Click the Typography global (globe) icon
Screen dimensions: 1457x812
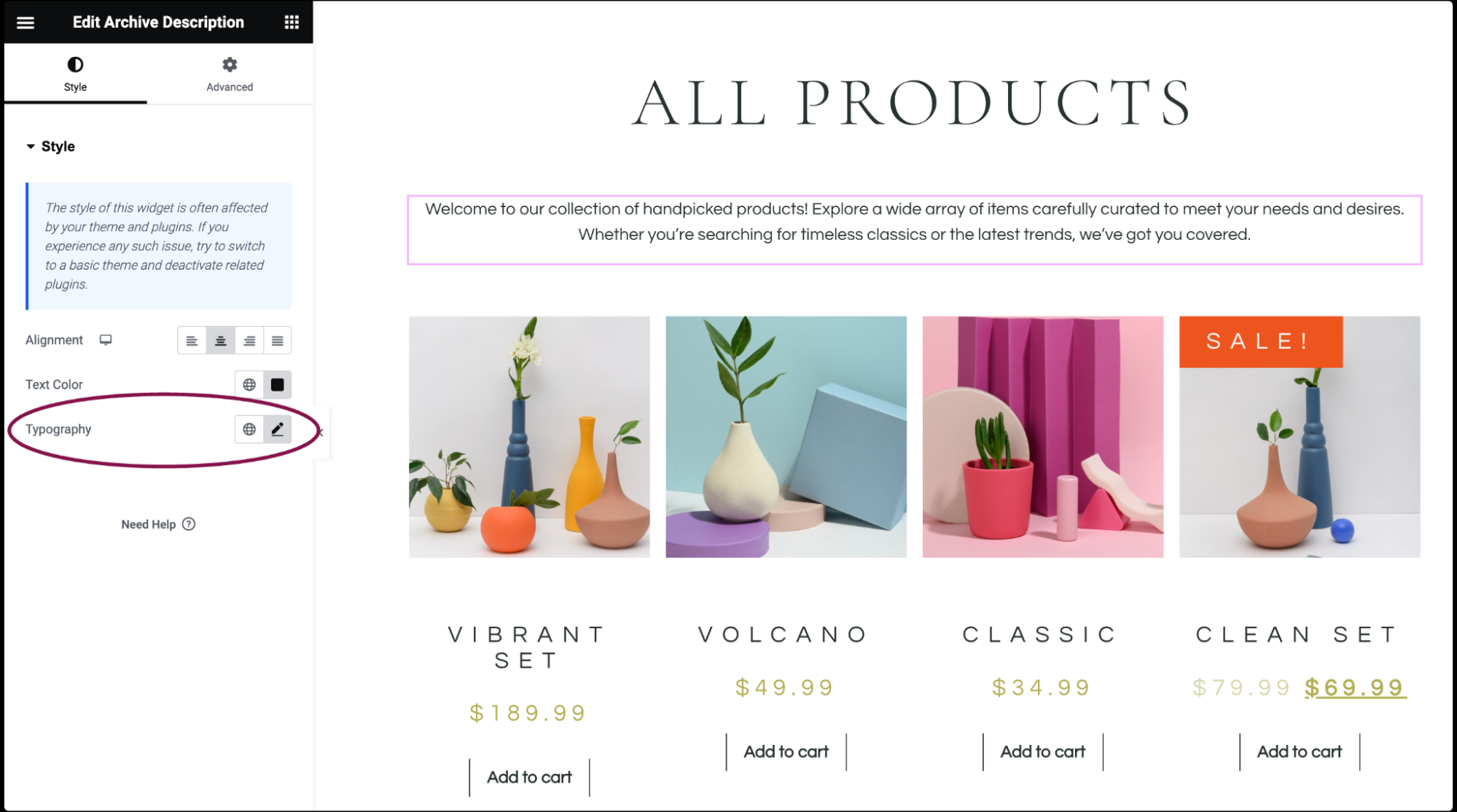[248, 429]
